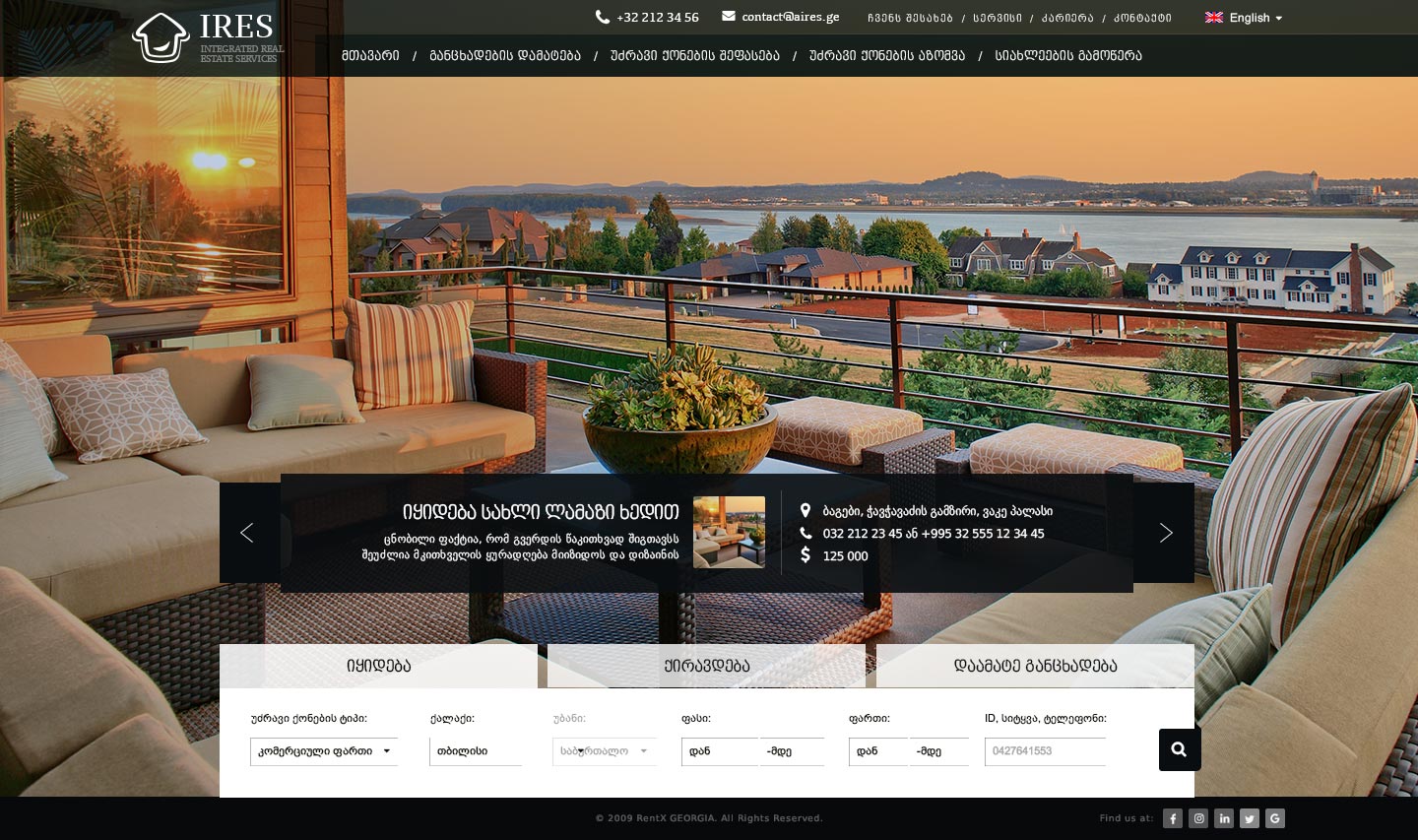
Task: Open the კარიერა top link
Action: pos(1067,18)
